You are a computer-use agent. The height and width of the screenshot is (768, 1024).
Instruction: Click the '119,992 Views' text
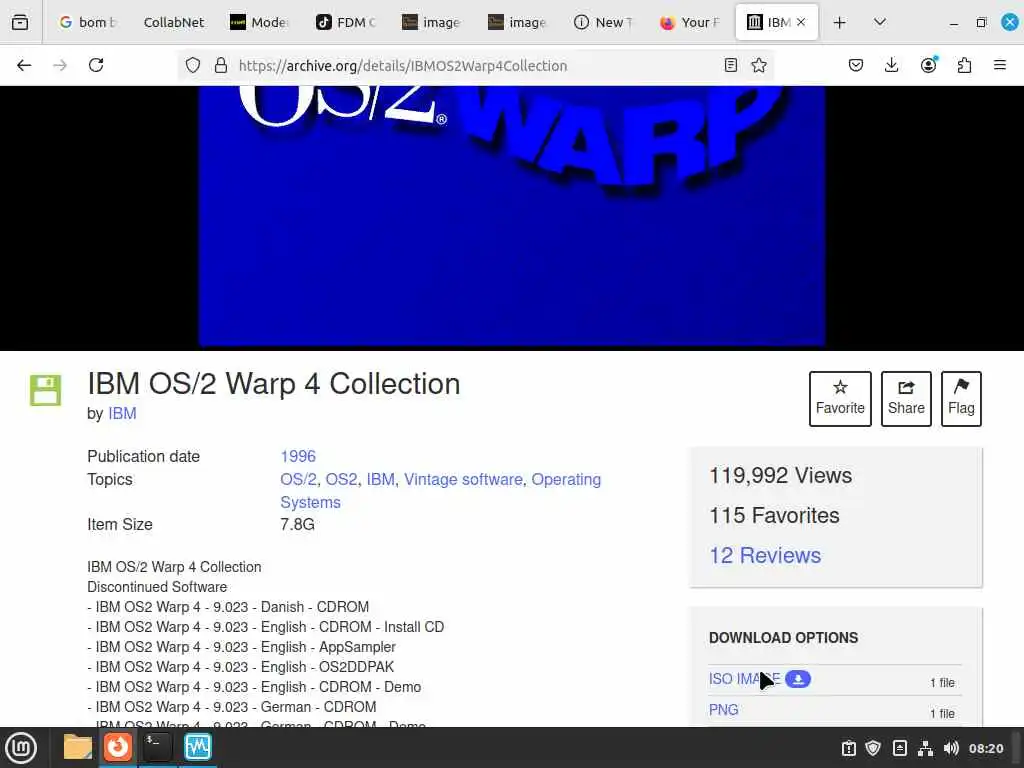(780, 475)
